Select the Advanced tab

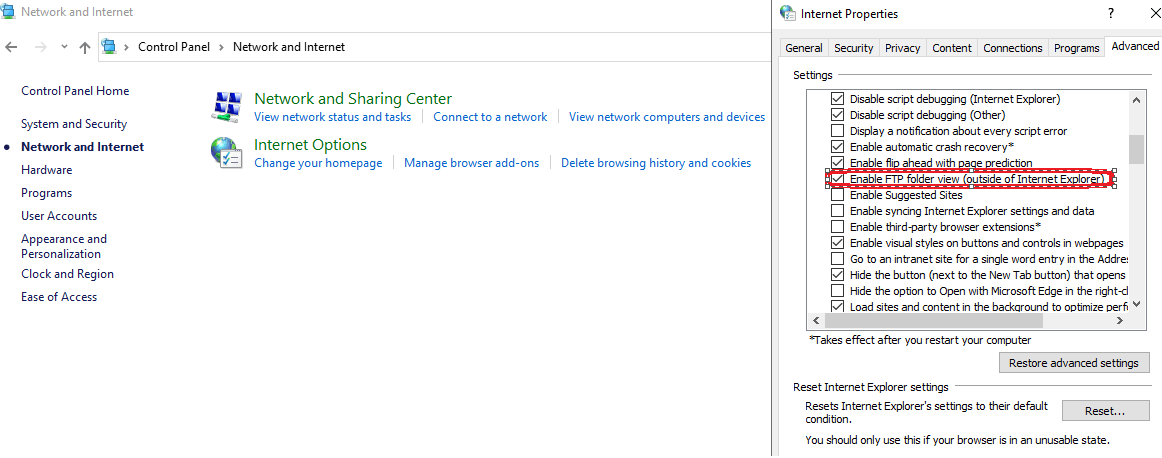coord(1134,46)
